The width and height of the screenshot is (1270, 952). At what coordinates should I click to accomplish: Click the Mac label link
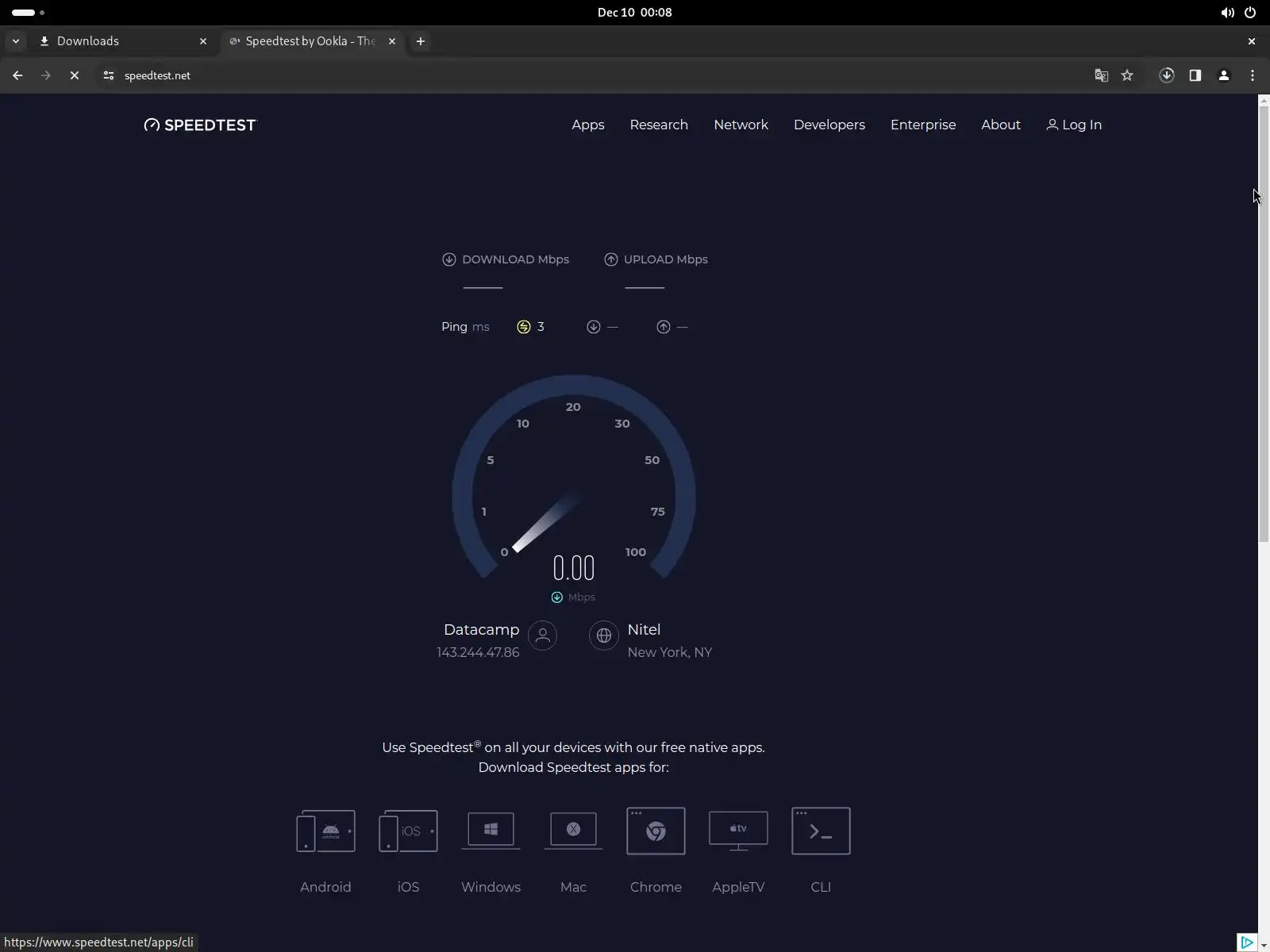coord(573,887)
